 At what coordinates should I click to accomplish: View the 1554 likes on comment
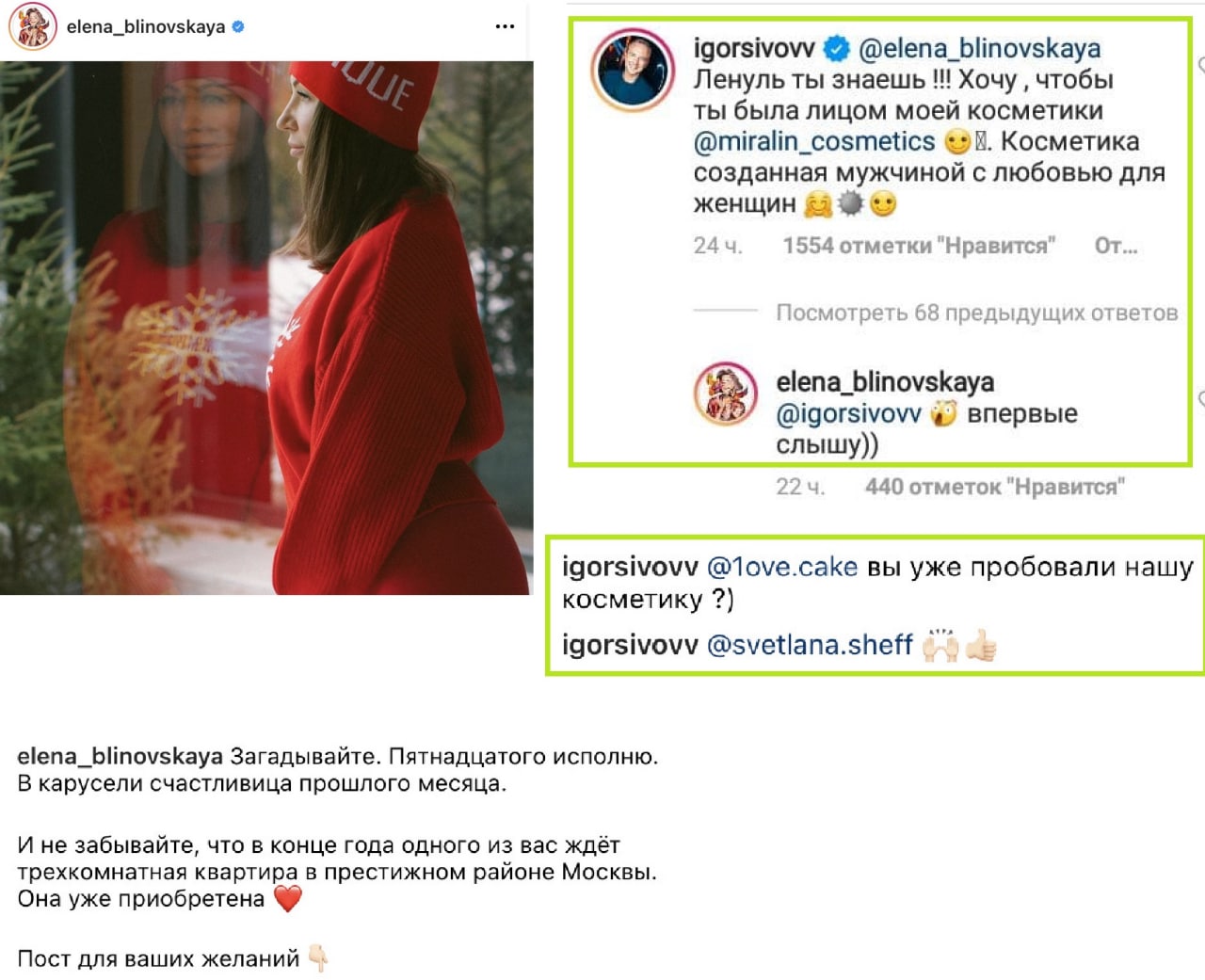(x=919, y=246)
